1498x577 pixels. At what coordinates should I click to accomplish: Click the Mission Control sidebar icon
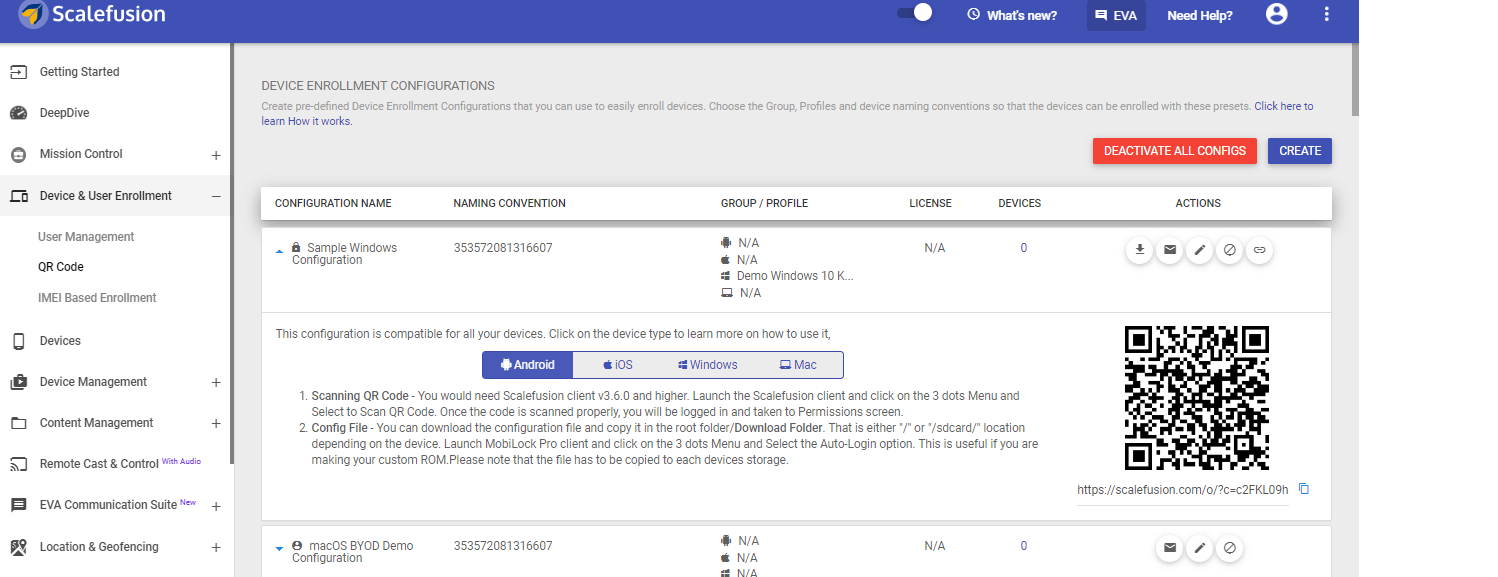(x=18, y=155)
